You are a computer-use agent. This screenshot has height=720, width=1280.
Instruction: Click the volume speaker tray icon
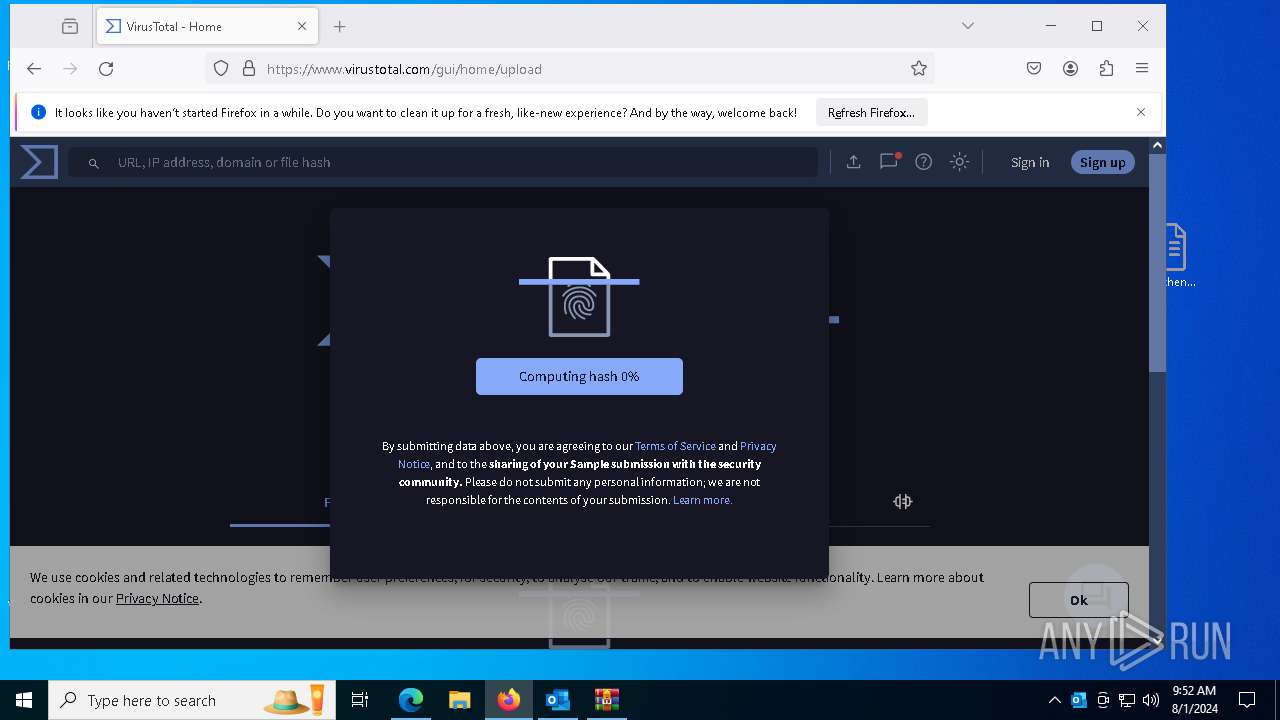click(x=1151, y=700)
